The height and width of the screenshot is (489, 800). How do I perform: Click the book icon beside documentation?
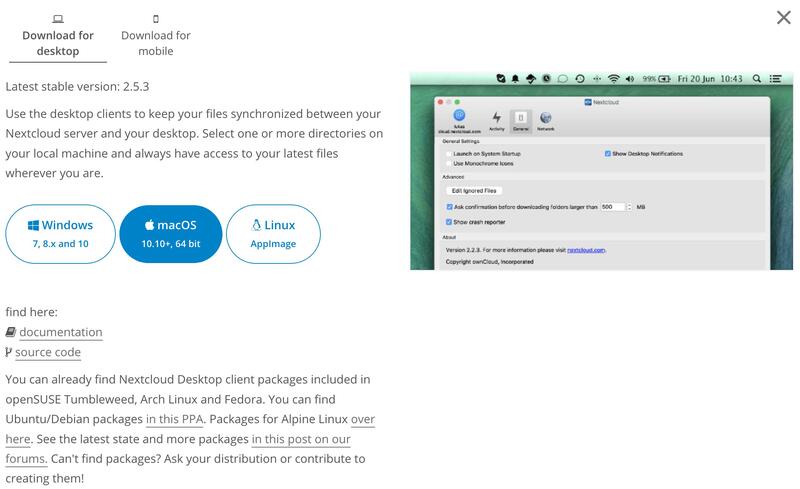coord(11,332)
